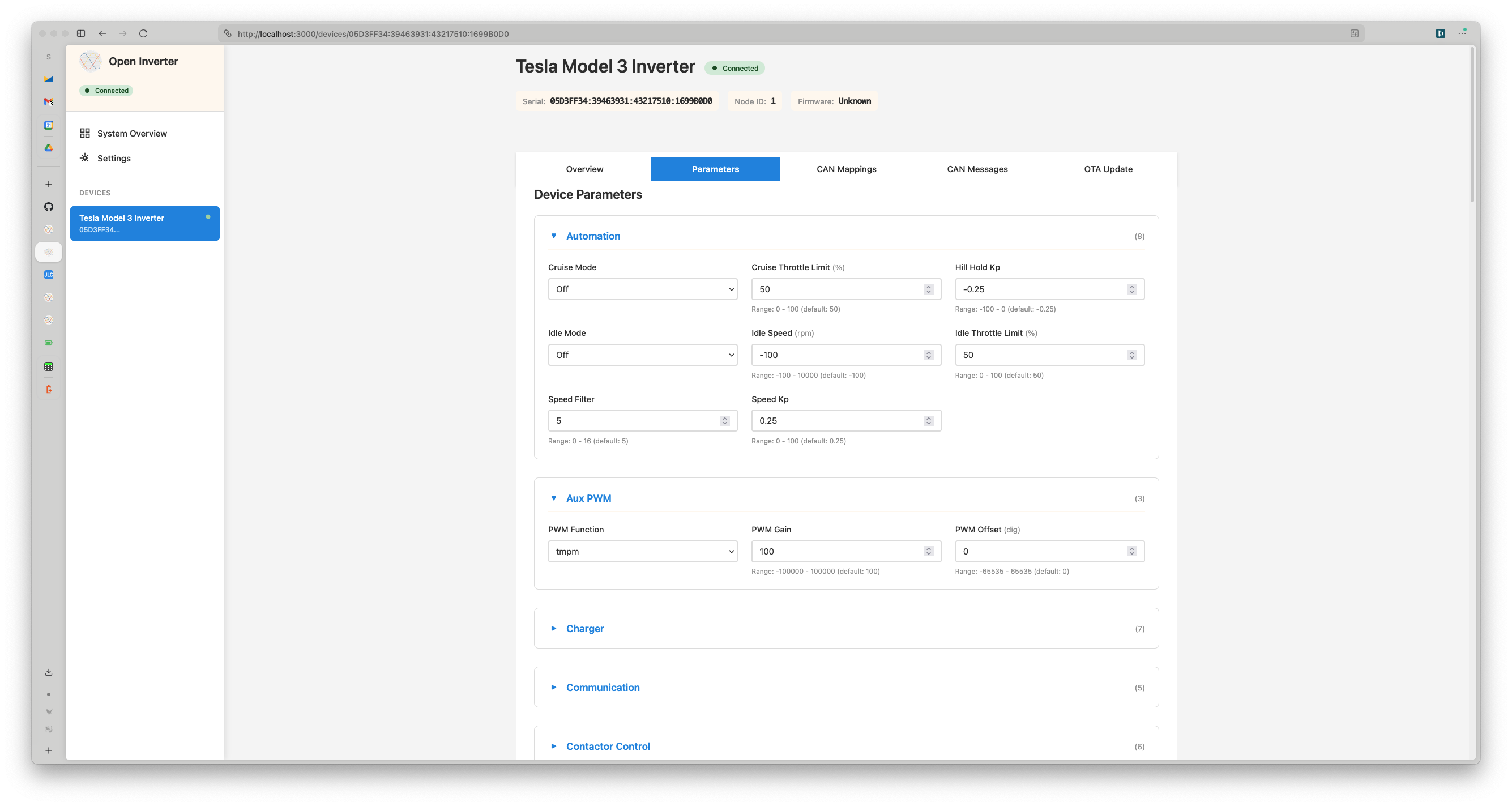Open the Idle Mode dropdown

pos(642,355)
